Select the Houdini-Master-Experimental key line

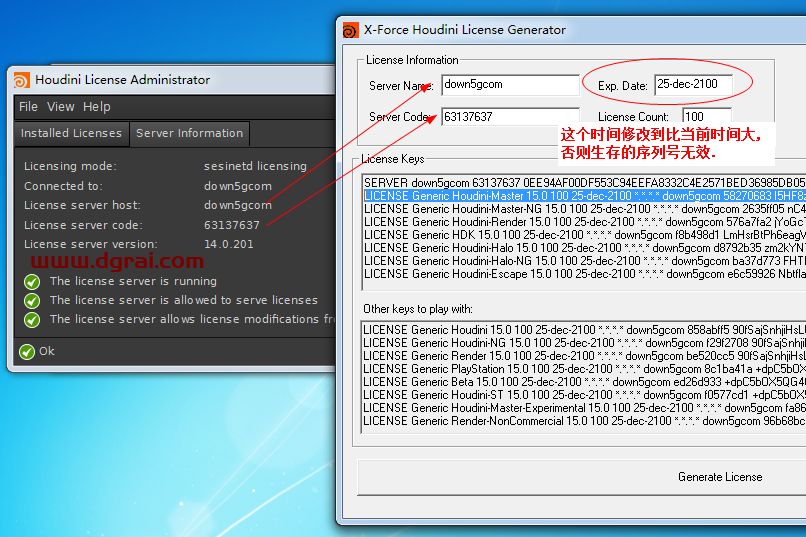coord(584,408)
